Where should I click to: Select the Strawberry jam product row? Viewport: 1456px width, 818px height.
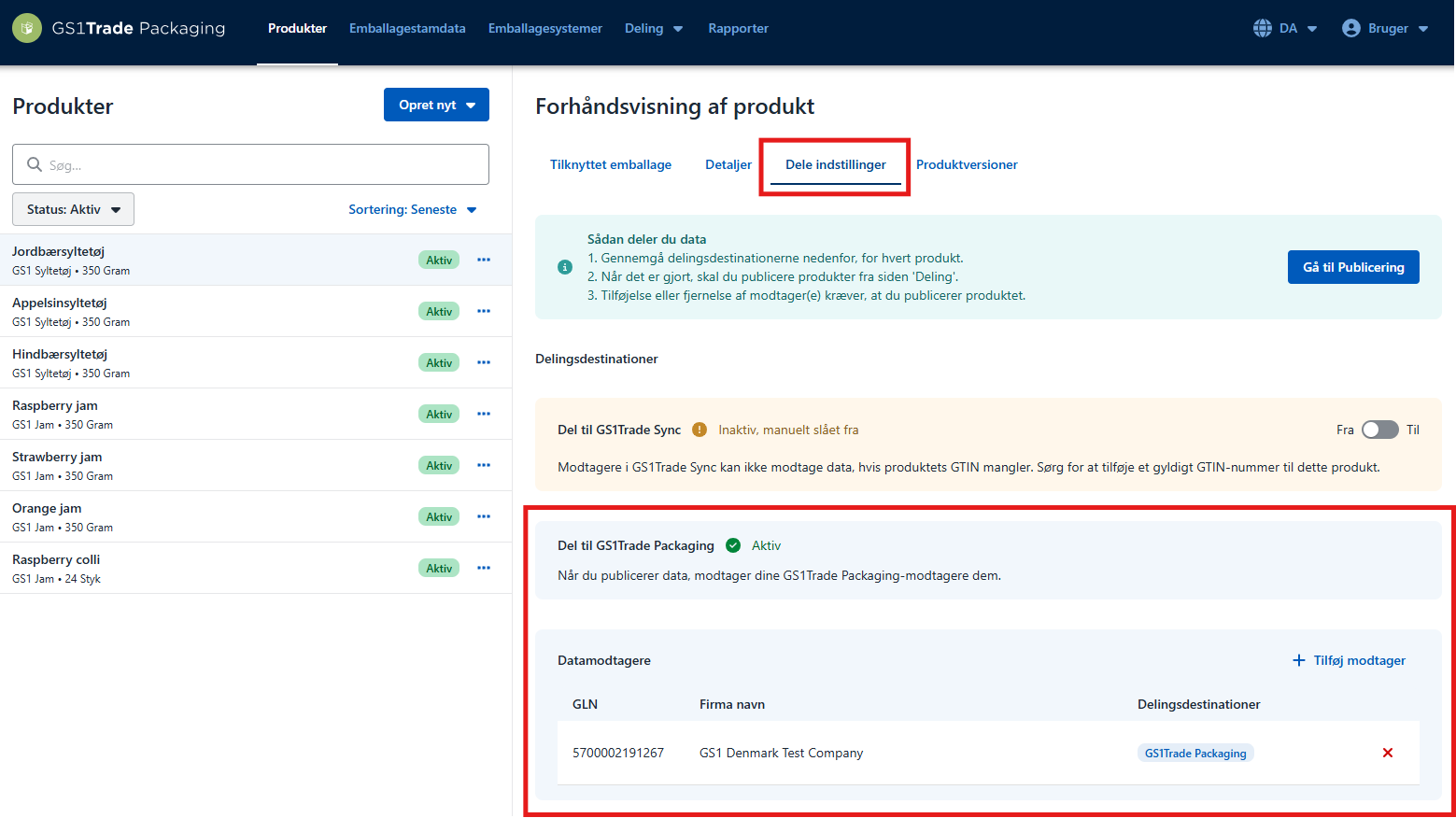pos(256,465)
